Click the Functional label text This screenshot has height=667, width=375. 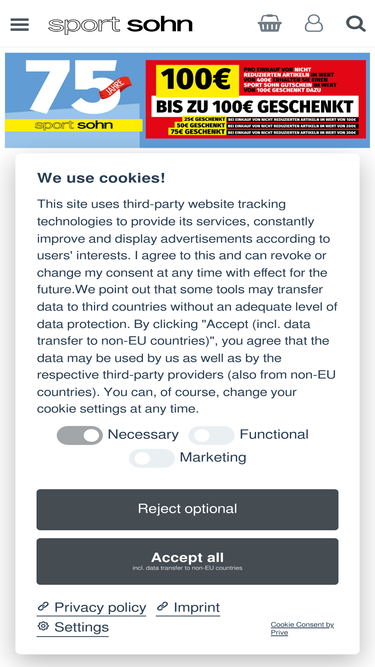(x=274, y=434)
